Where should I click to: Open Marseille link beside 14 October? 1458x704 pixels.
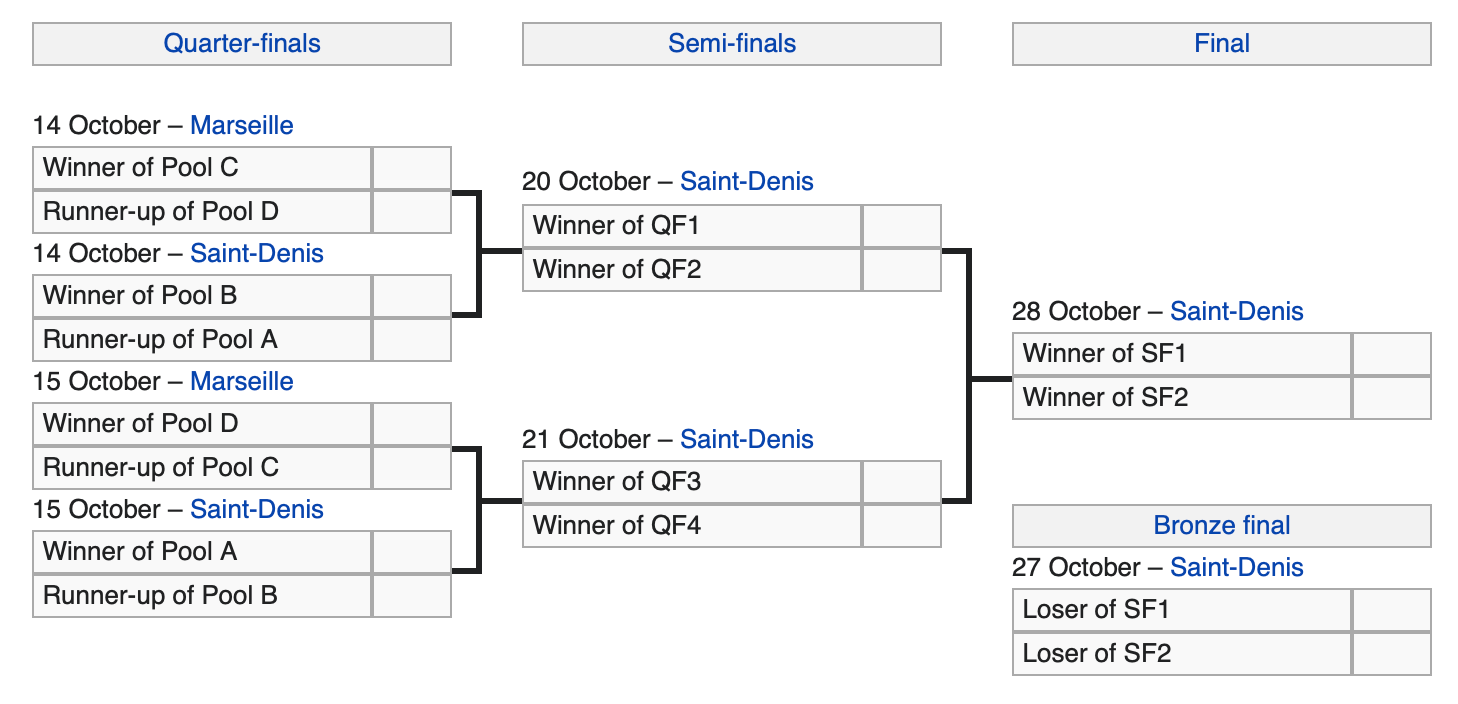click(x=242, y=126)
